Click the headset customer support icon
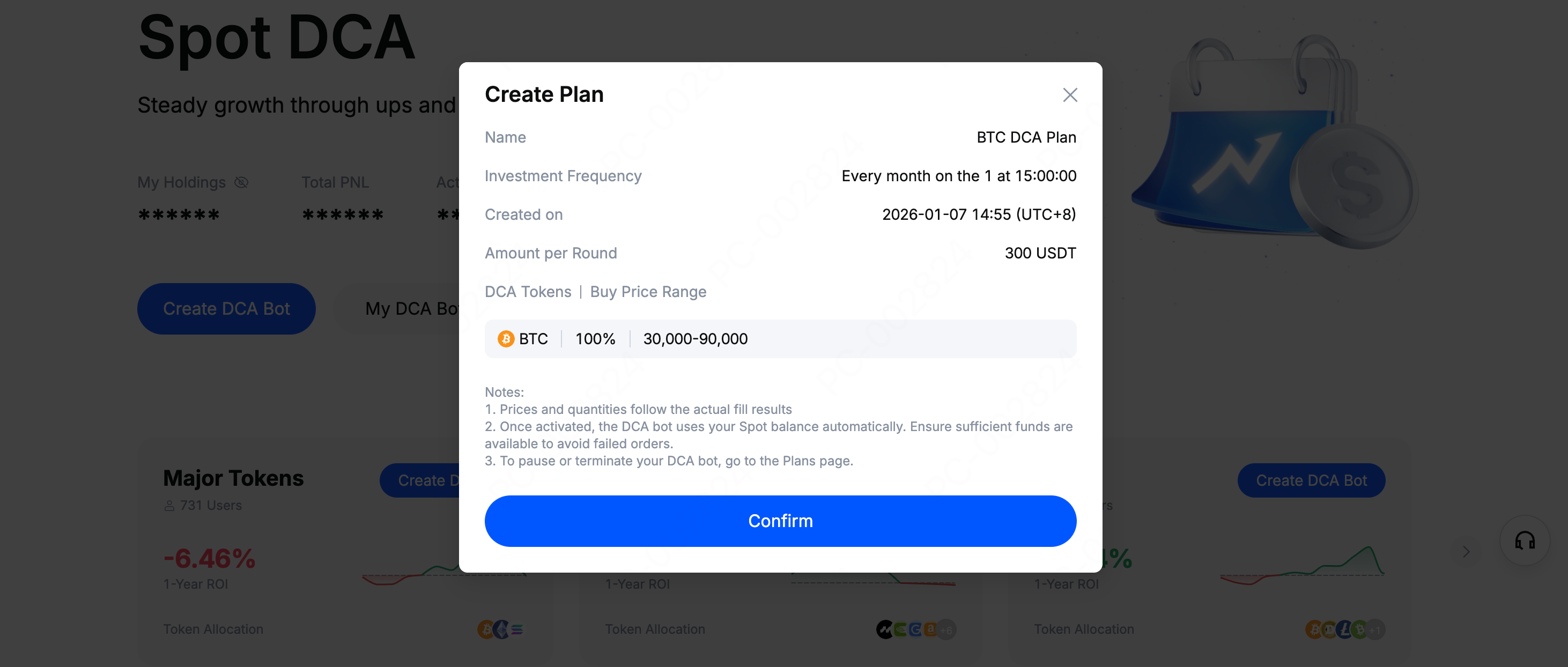This screenshot has width=1568, height=667. 1524,540
